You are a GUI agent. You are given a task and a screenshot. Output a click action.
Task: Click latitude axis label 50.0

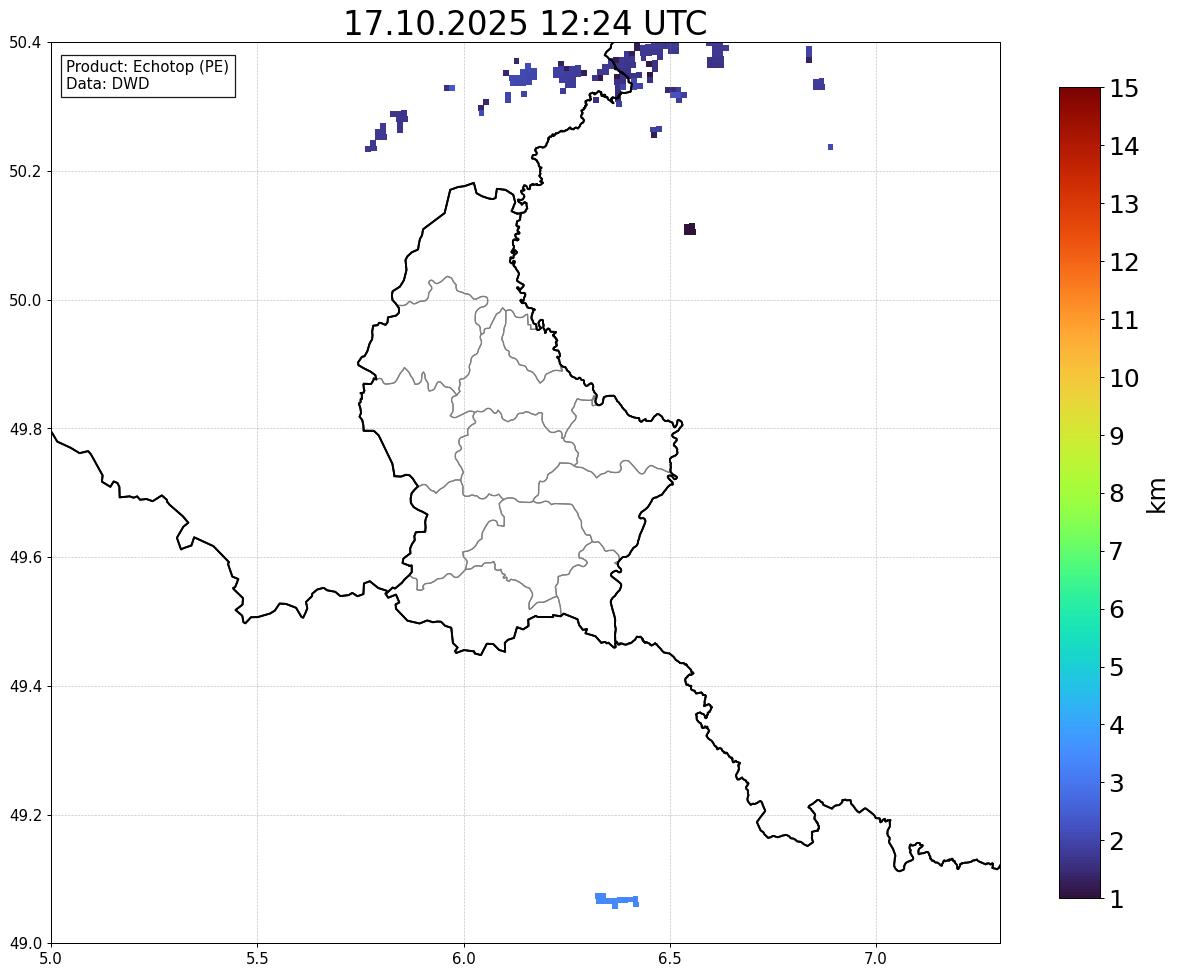(x=24, y=301)
